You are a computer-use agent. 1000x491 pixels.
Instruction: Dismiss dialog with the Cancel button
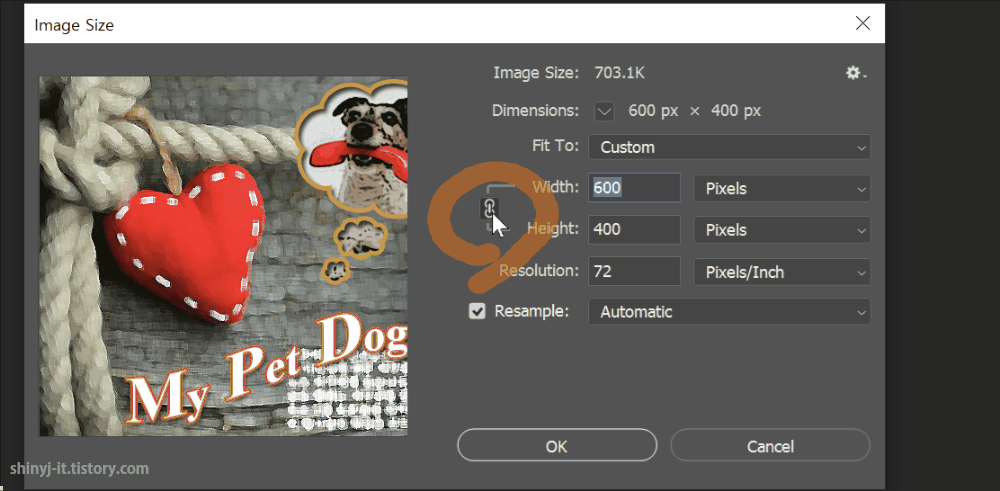tap(770, 445)
